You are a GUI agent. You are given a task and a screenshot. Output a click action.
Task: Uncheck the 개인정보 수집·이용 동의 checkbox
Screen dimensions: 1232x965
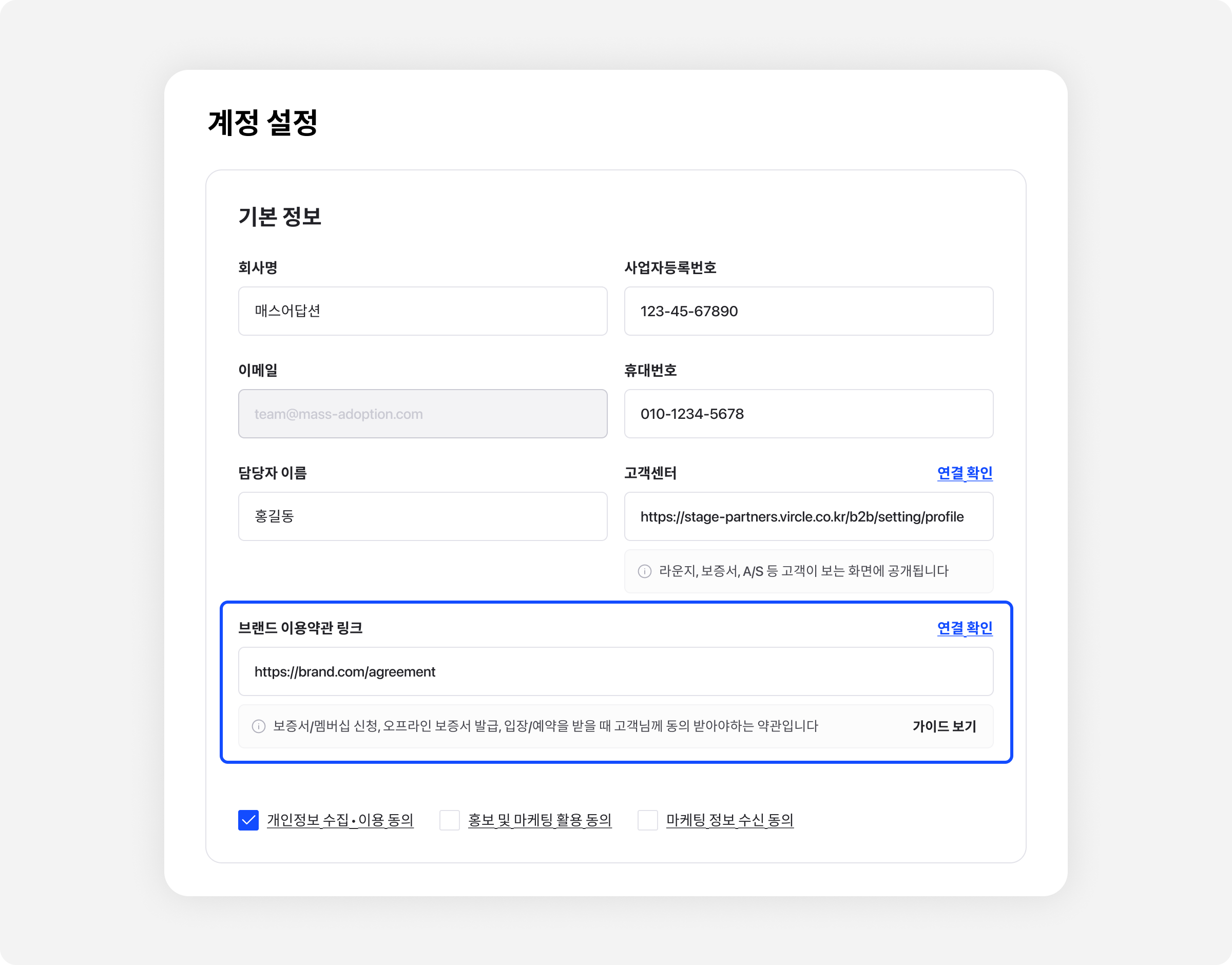pos(248,820)
